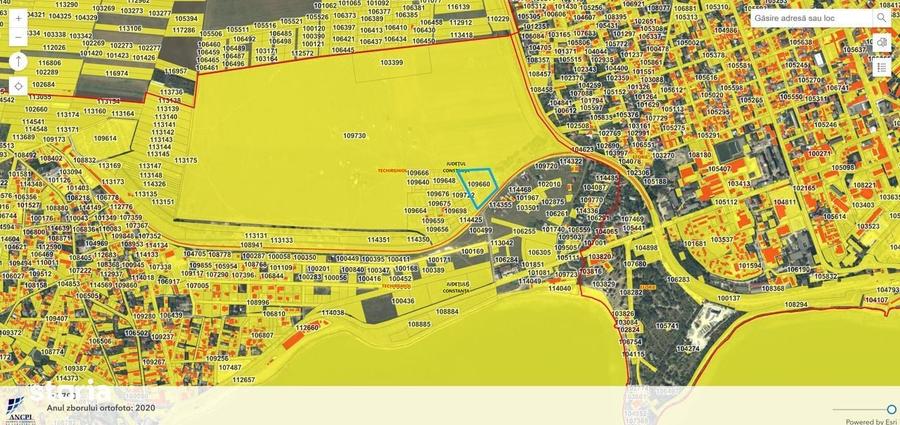Open the layers widget icon
The image size is (900, 425).
pos(882,43)
